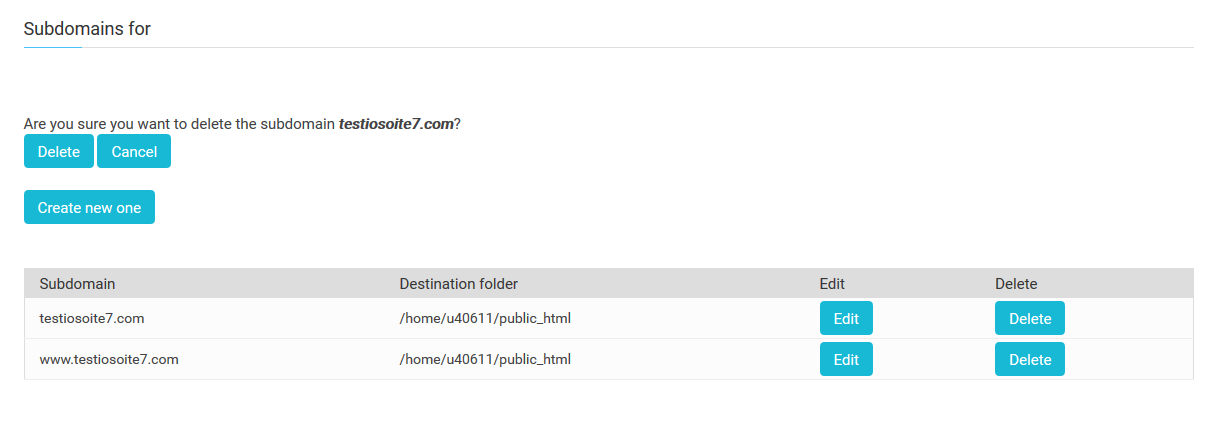Click the bold italic testiosoite7.com in the prompt
This screenshot has width=1221, height=430.
click(396, 125)
